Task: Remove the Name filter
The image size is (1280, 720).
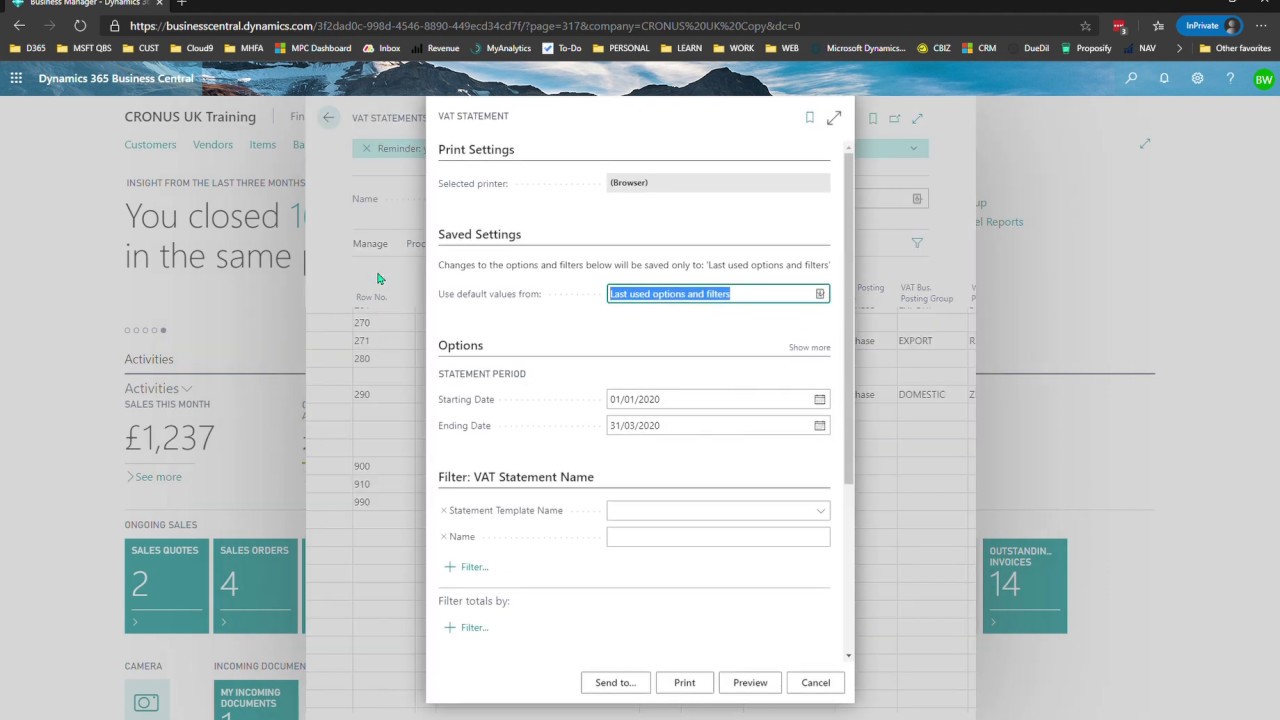Action: coord(444,537)
